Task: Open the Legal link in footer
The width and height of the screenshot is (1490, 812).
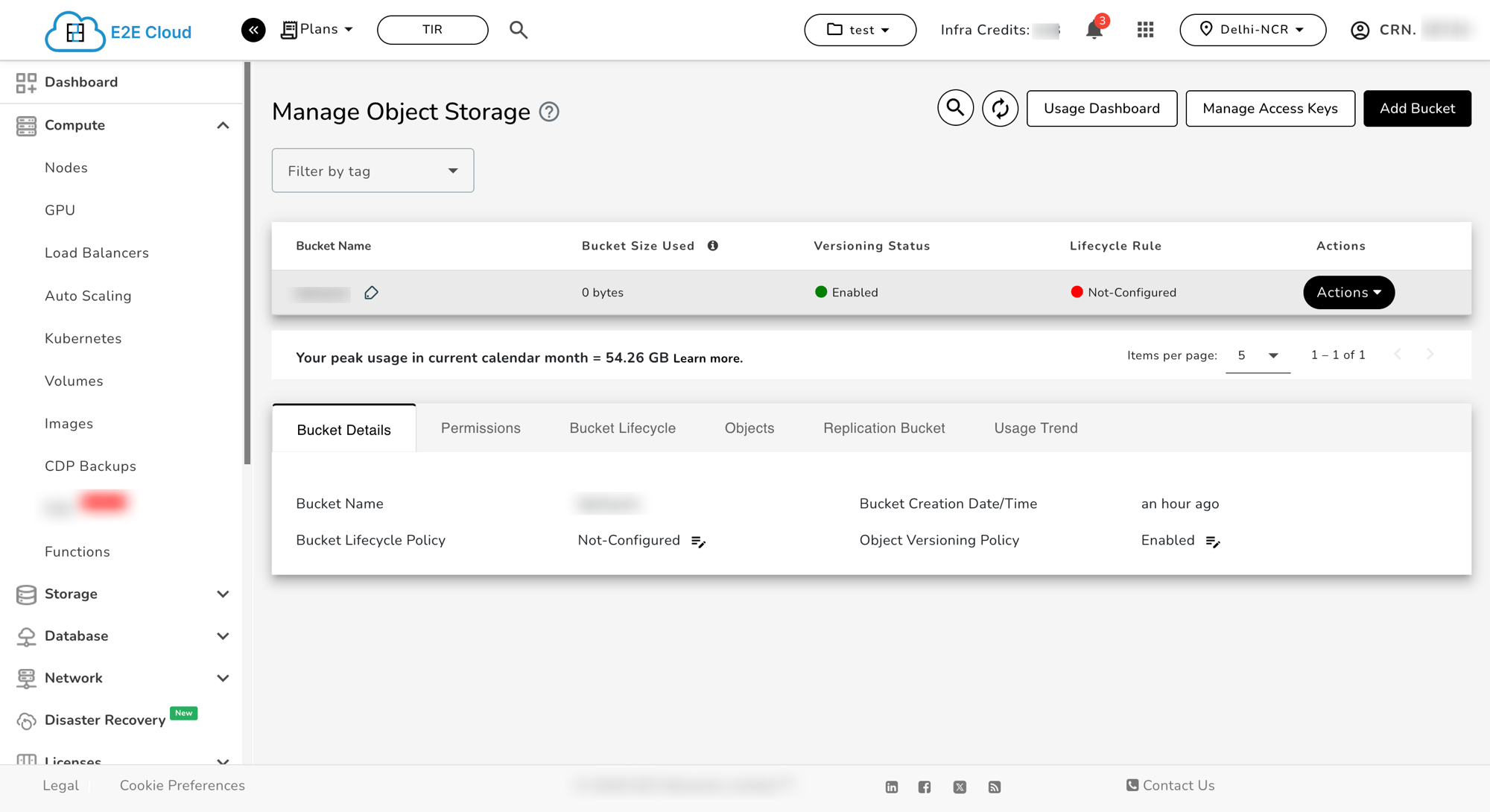Action: [60, 785]
